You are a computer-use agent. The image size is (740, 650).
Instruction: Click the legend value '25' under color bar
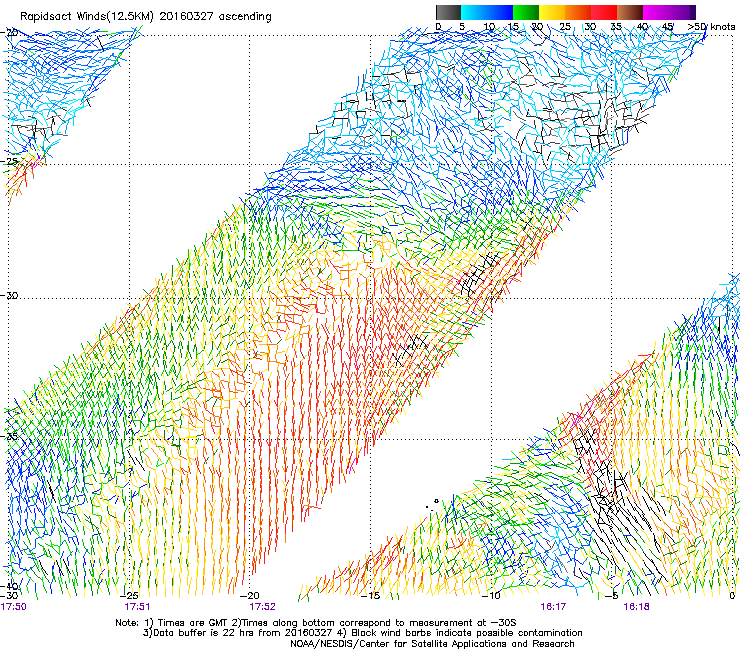click(565, 27)
